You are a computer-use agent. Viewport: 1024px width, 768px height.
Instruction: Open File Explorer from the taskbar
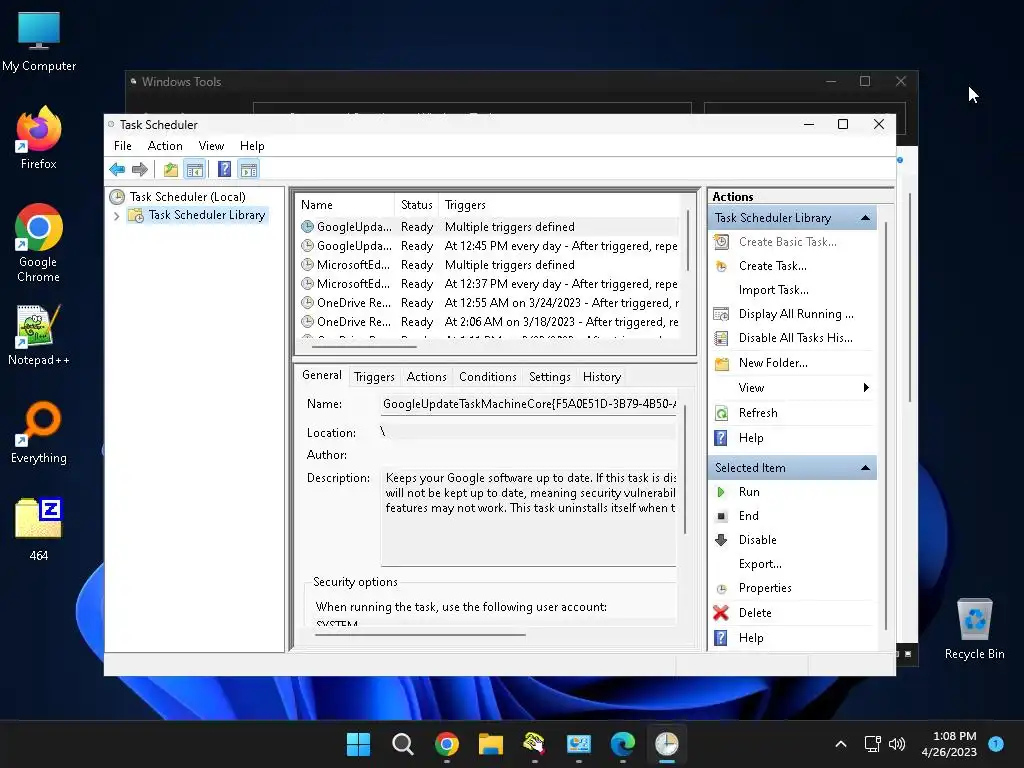[490, 744]
